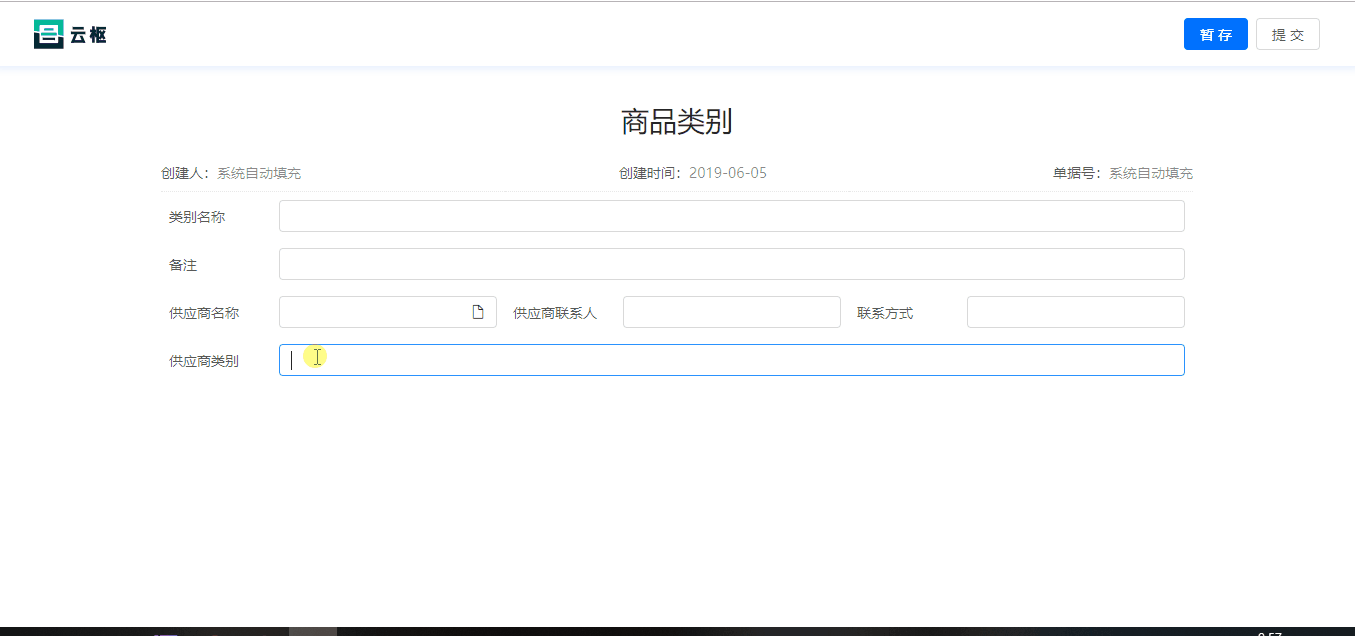The image size is (1355, 636).
Task: Focus the 类别名称 input field
Action: (x=731, y=216)
